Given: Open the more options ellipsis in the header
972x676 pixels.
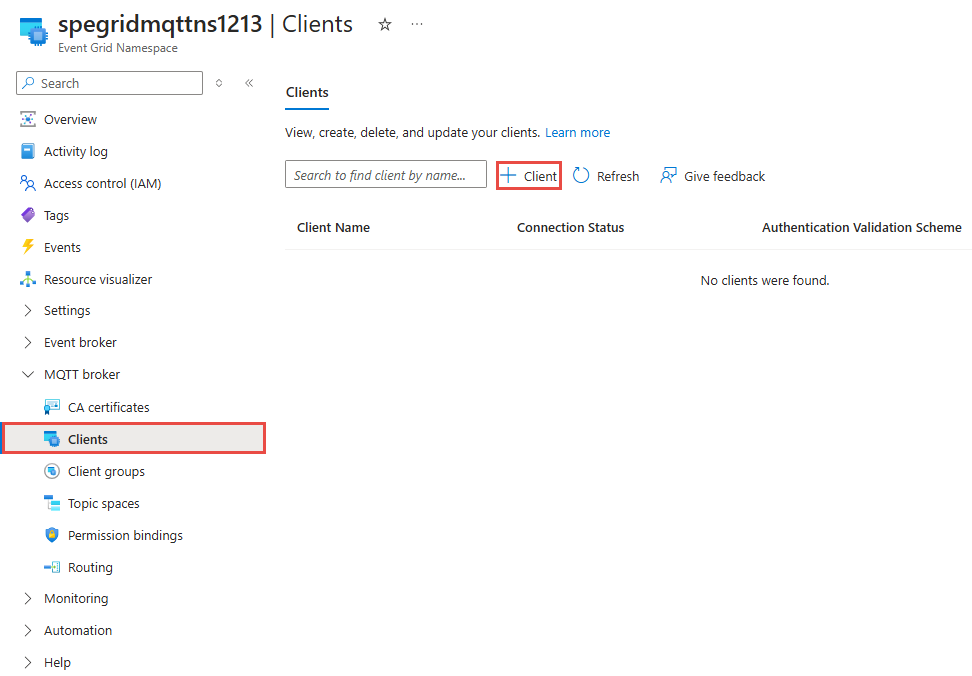Looking at the screenshot, I should [x=417, y=24].
